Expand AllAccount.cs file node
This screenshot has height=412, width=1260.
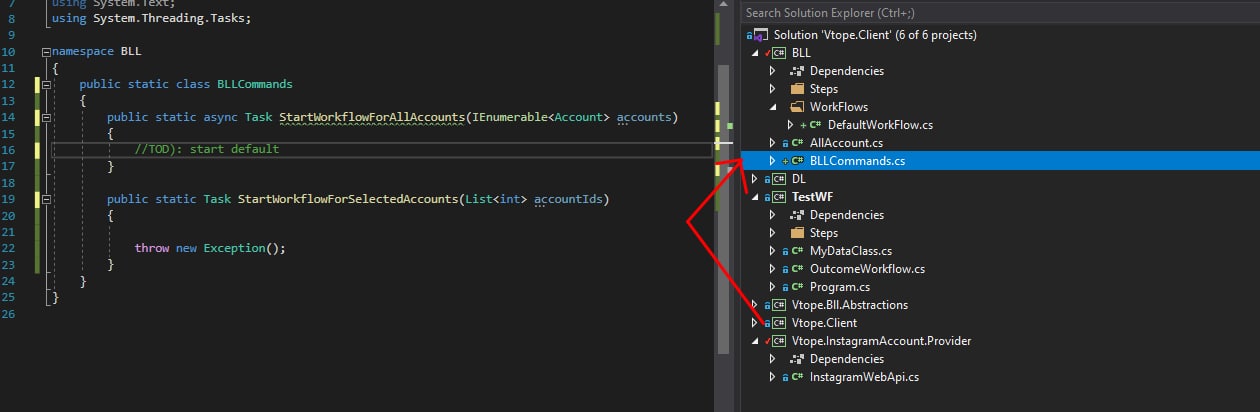pyautogui.click(x=772, y=143)
